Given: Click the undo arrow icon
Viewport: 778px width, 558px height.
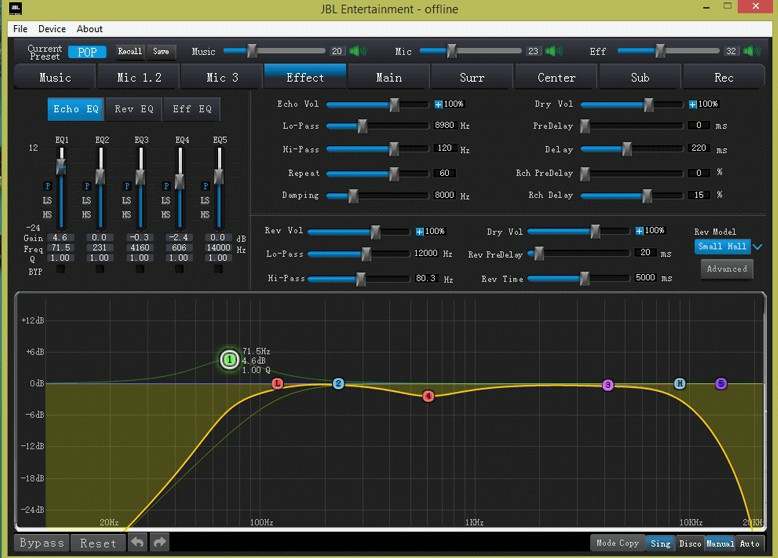Looking at the screenshot, I should pyautogui.click(x=137, y=543).
